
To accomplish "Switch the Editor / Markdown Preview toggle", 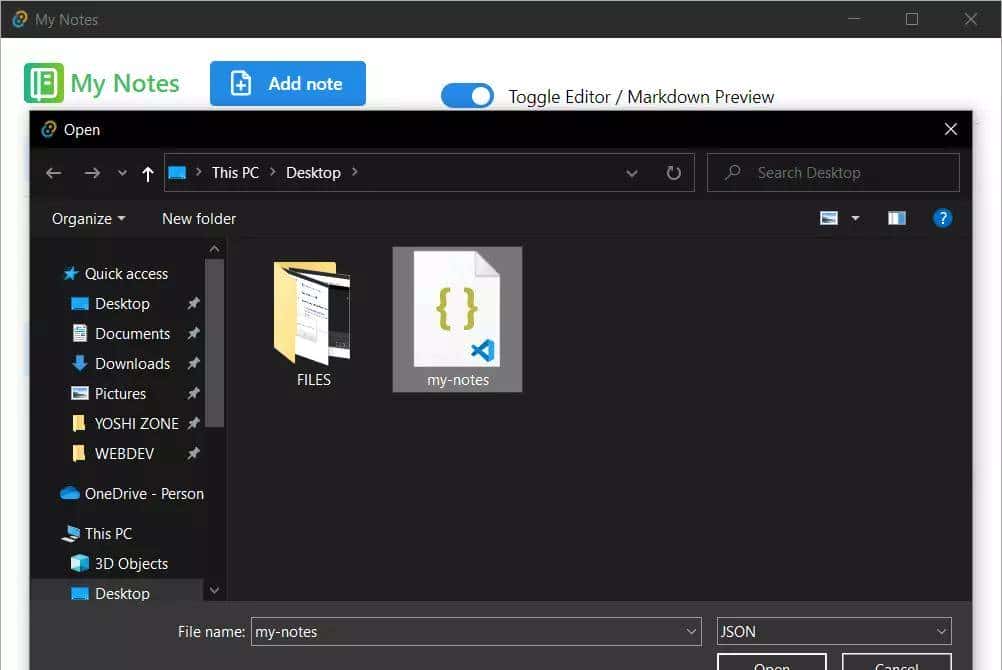I will pos(468,96).
